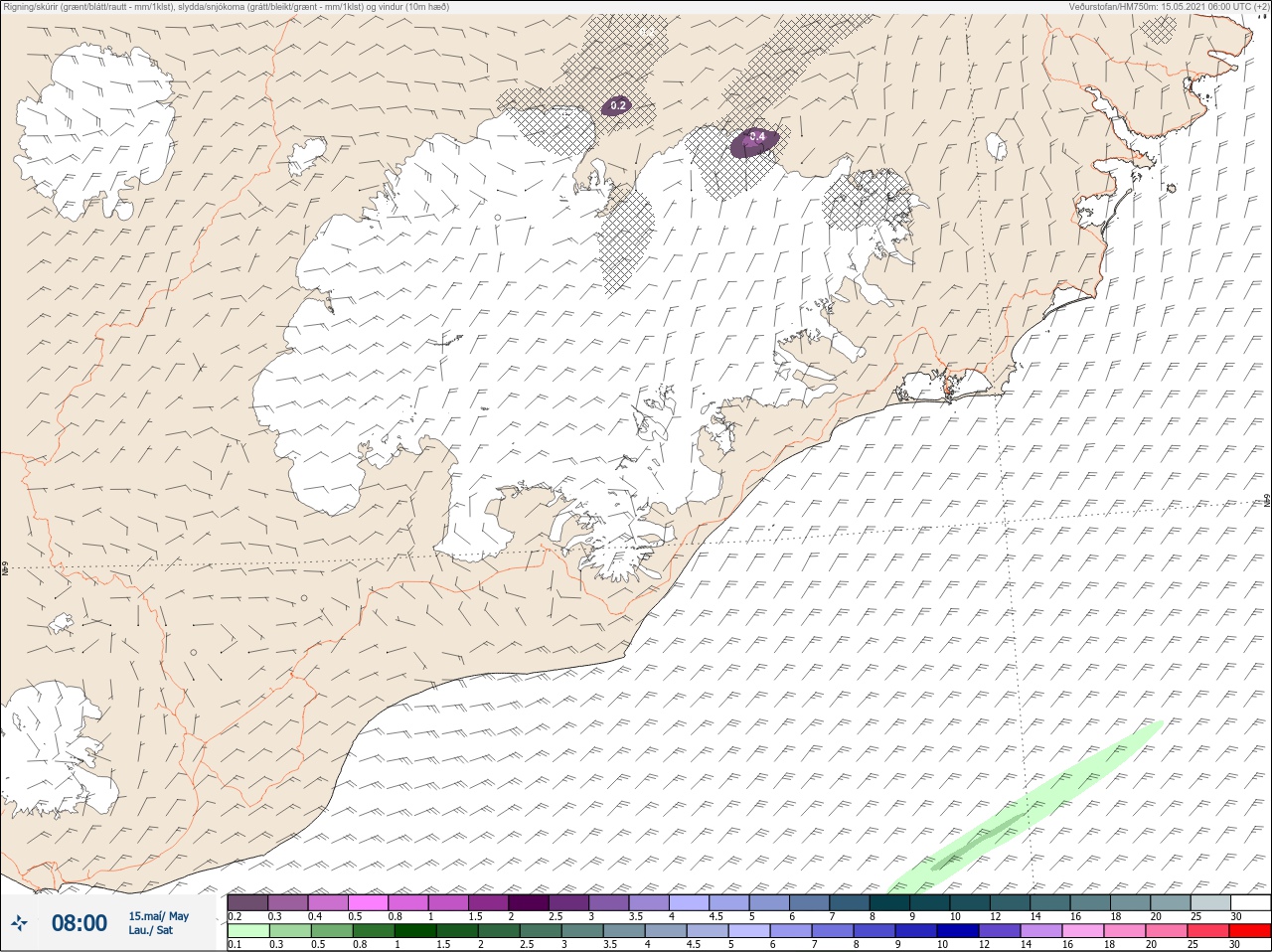Pick the bright pink swatch in upper legend row
The height and width of the screenshot is (952, 1272).
(368, 902)
